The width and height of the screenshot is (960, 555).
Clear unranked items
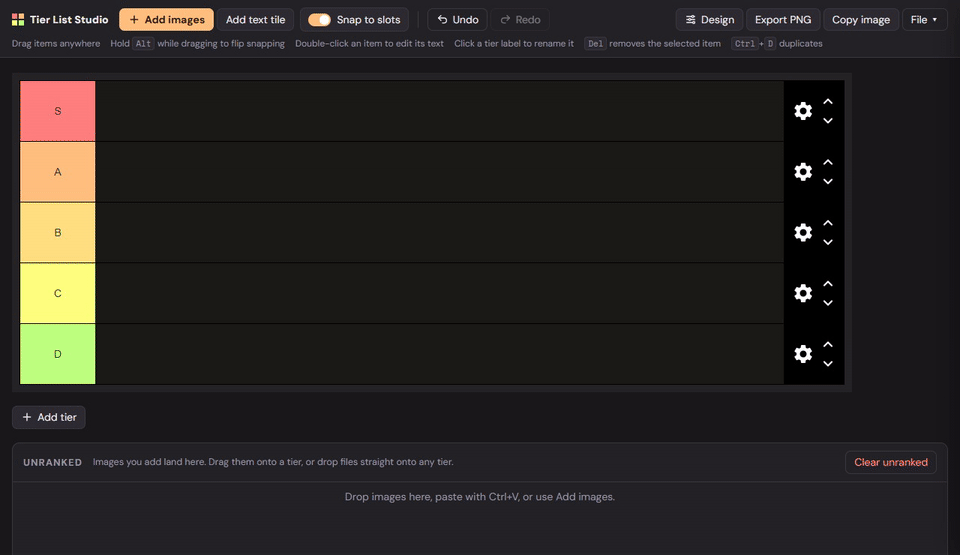coord(891,462)
